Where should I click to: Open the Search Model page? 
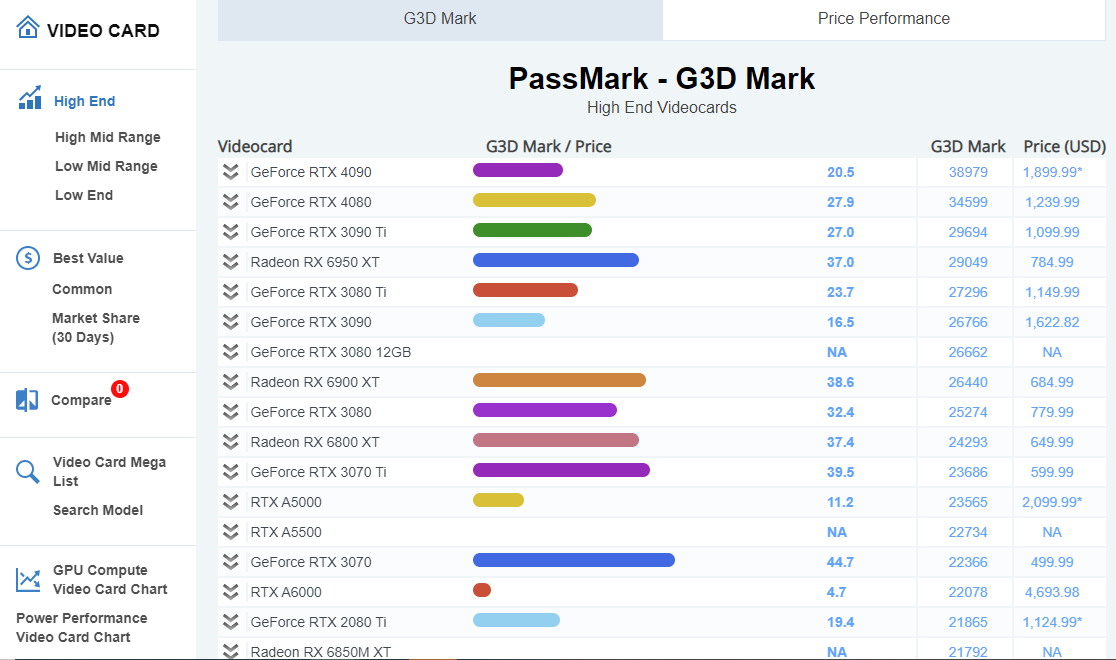(x=98, y=510)
